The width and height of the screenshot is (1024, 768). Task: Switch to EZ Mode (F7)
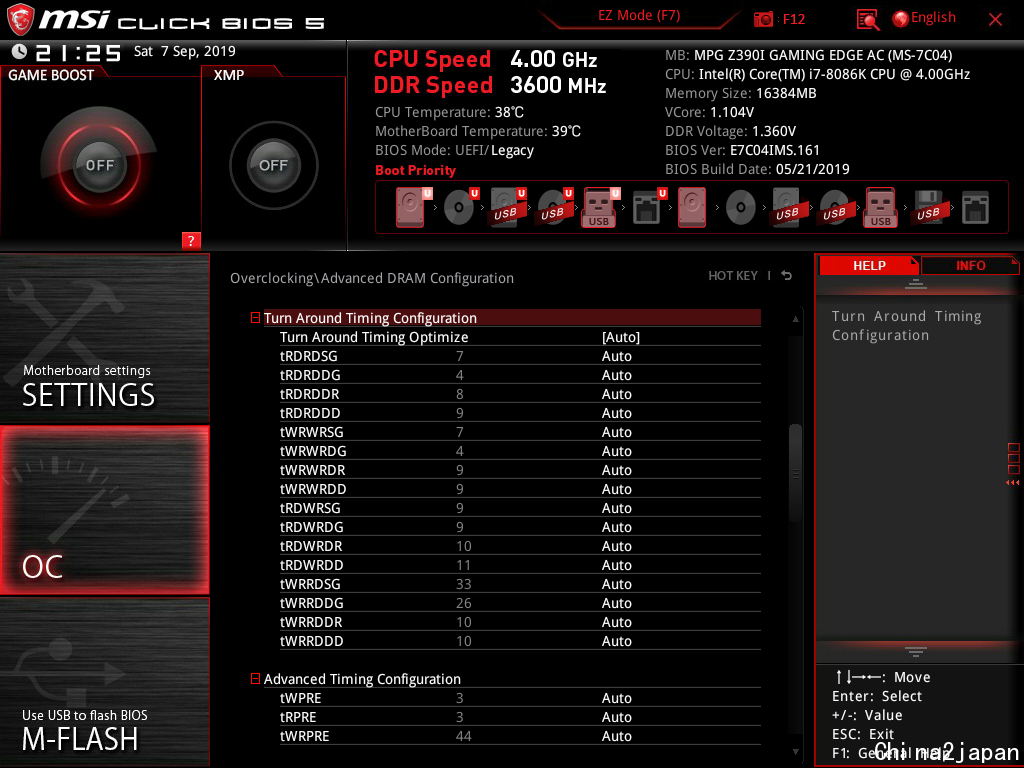[x=639, y=16]
